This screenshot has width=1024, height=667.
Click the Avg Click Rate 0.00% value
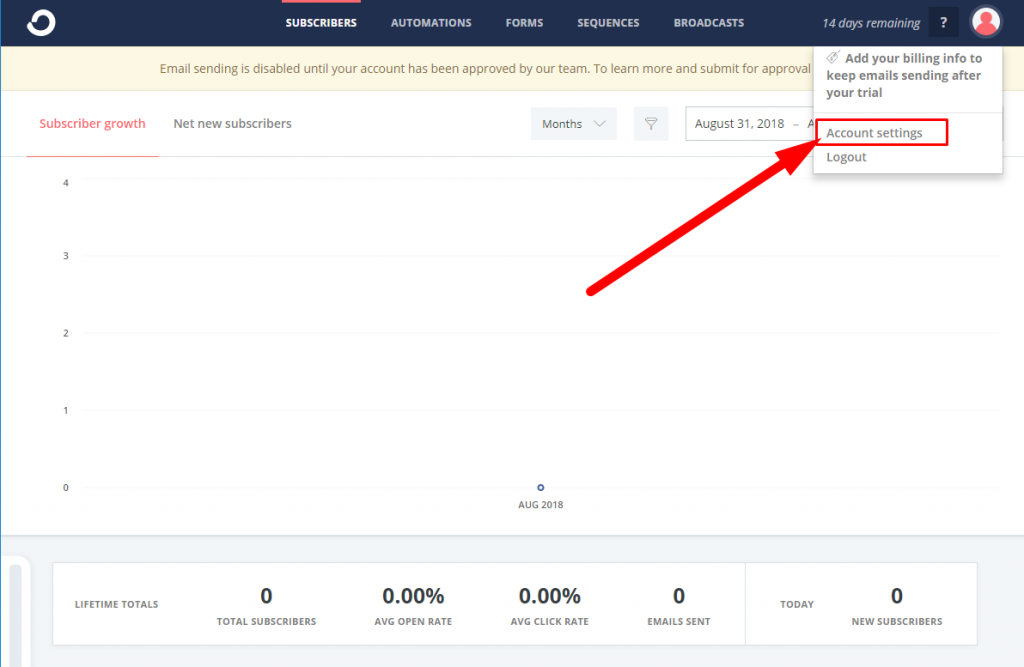(550, 596)
